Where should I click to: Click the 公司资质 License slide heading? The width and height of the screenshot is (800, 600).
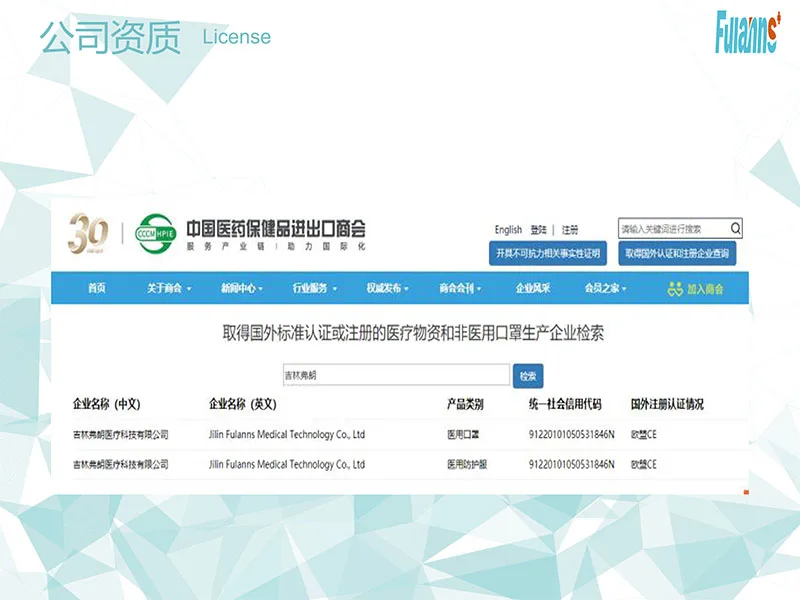click(156, 37)
